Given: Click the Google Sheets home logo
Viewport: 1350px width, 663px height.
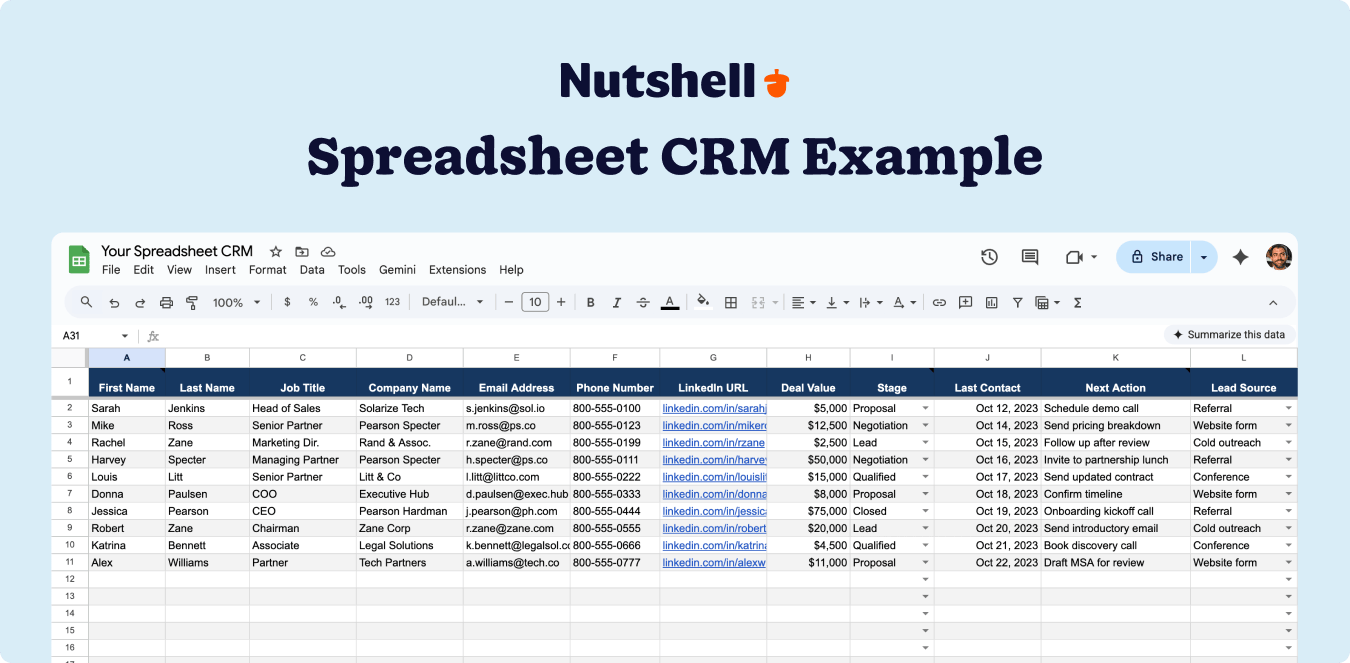Looking at the screenshot, I should pyautogui.click(x=79, y=259).
